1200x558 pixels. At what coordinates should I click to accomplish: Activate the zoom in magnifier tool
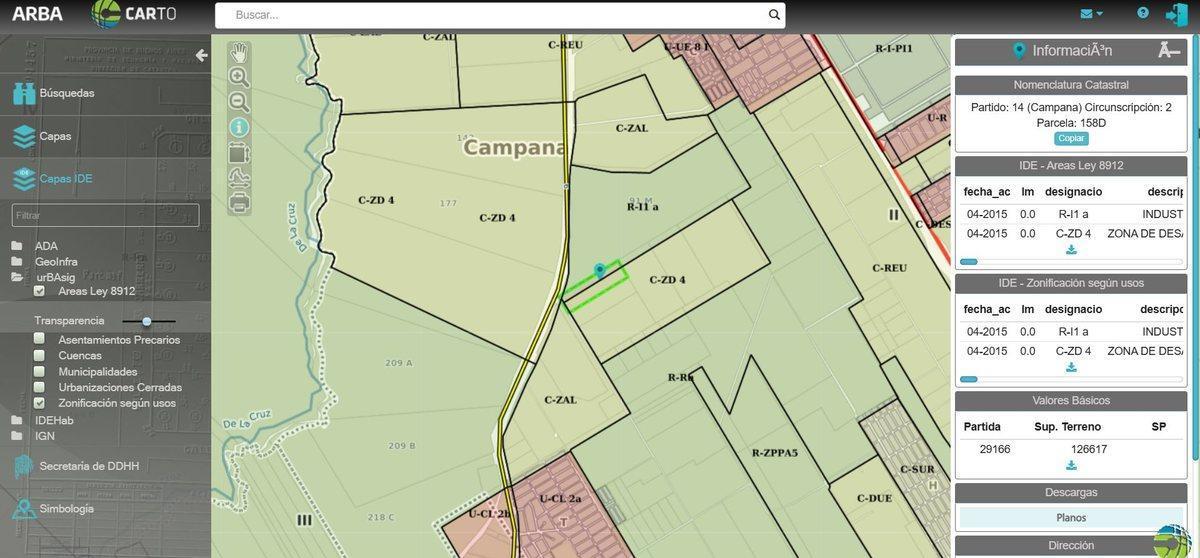click(x=239, y=77)
